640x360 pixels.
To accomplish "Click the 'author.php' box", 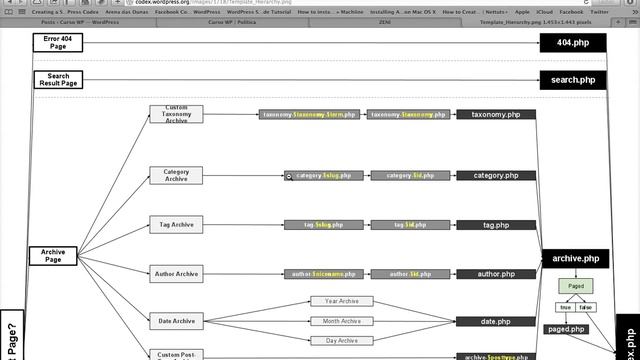I will coord(496,274).
